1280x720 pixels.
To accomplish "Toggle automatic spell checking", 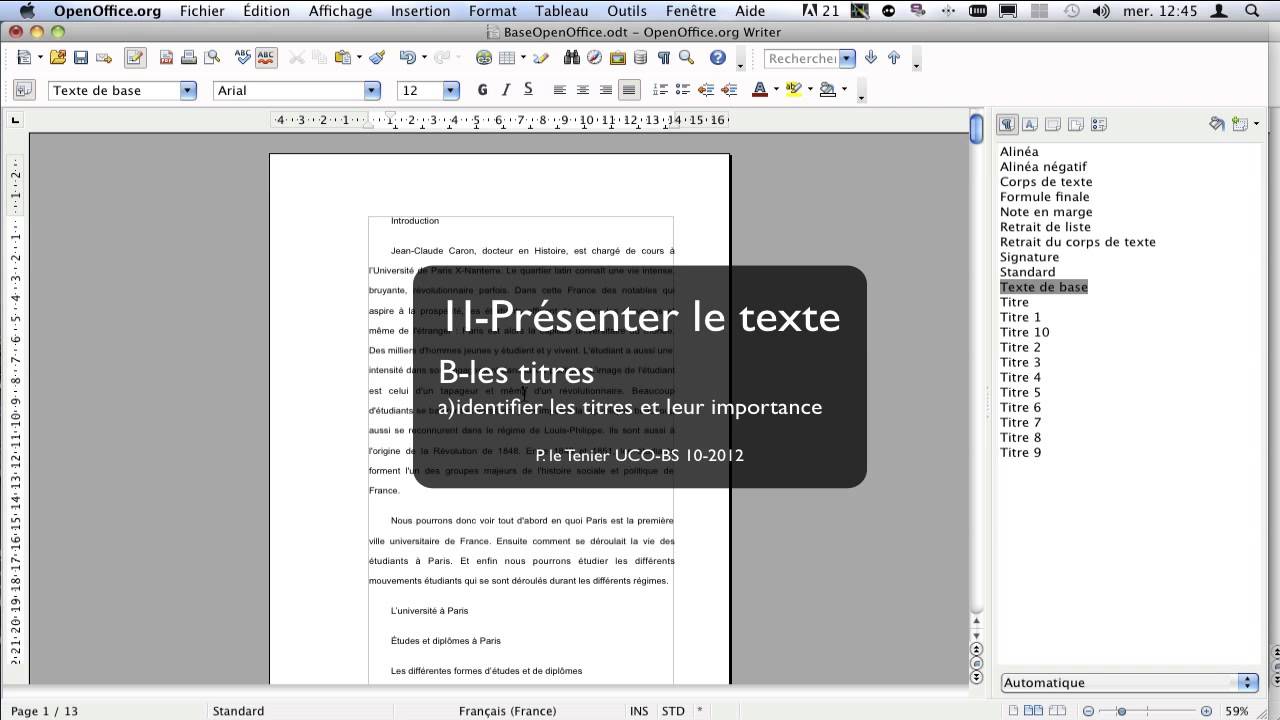I will click(x=265, y=58).
